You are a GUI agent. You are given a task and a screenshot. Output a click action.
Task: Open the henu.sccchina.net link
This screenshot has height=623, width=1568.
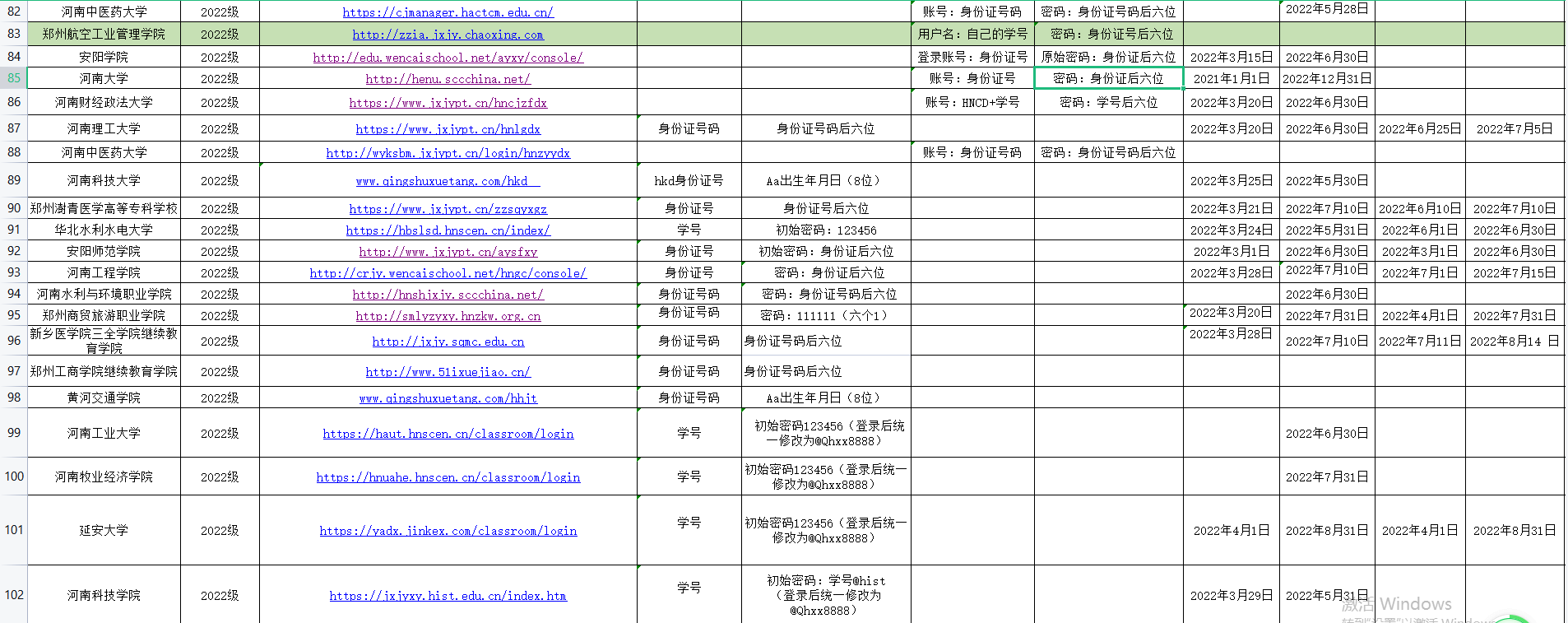pyautogui.click(x=448, y=79)
